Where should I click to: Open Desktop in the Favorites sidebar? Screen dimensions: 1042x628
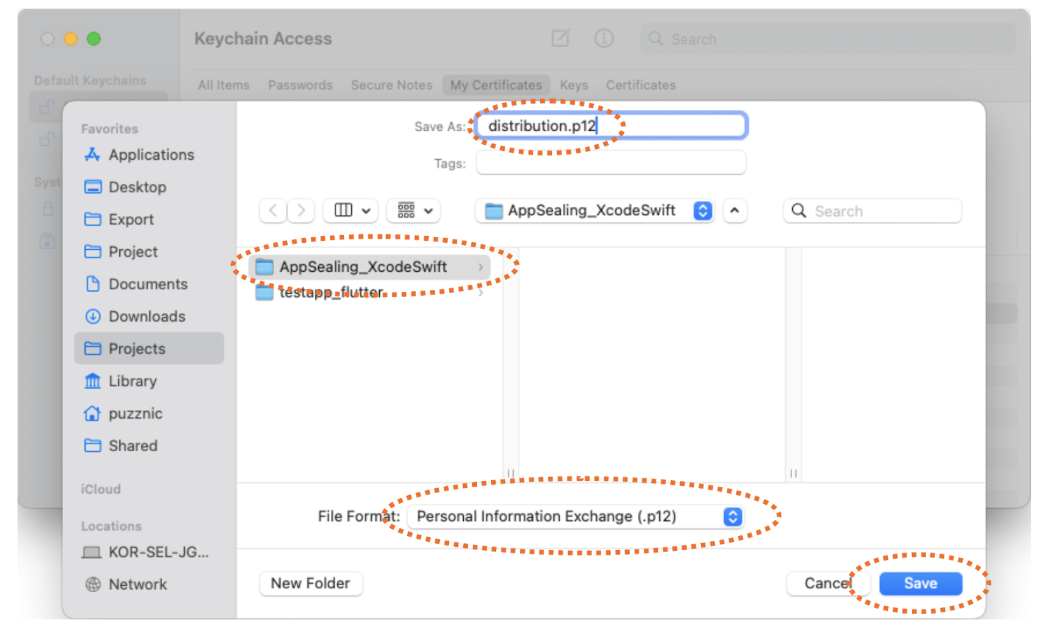pyautogui.click(x=137, y=187)
